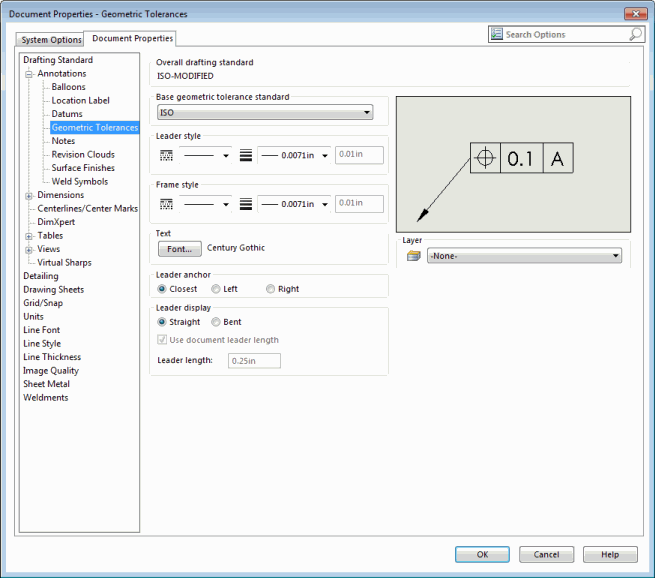Image resolution: width=655 pixels, height=578 pixels.
Task: Choose Straight leader display
Action: point(162,322)
